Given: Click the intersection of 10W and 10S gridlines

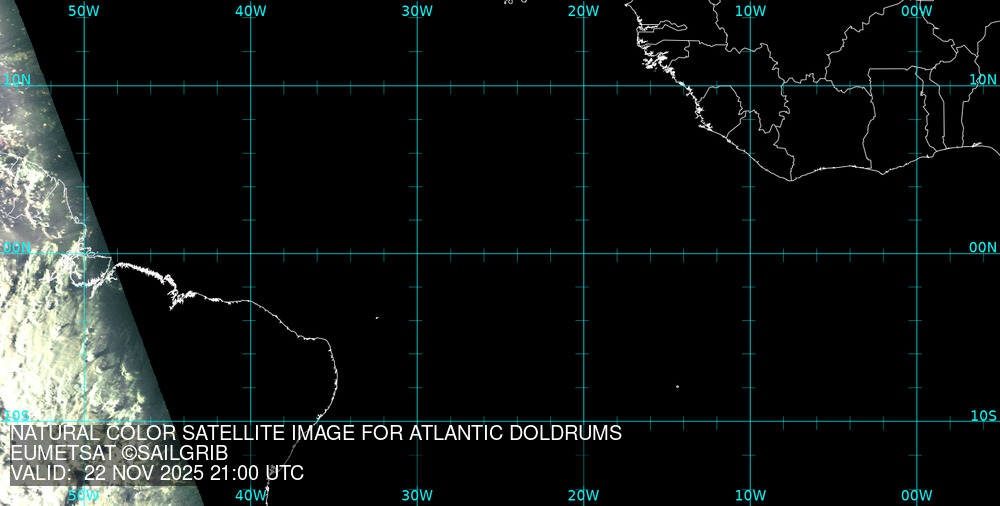Looking at the screenshot, I should [750, 420].
